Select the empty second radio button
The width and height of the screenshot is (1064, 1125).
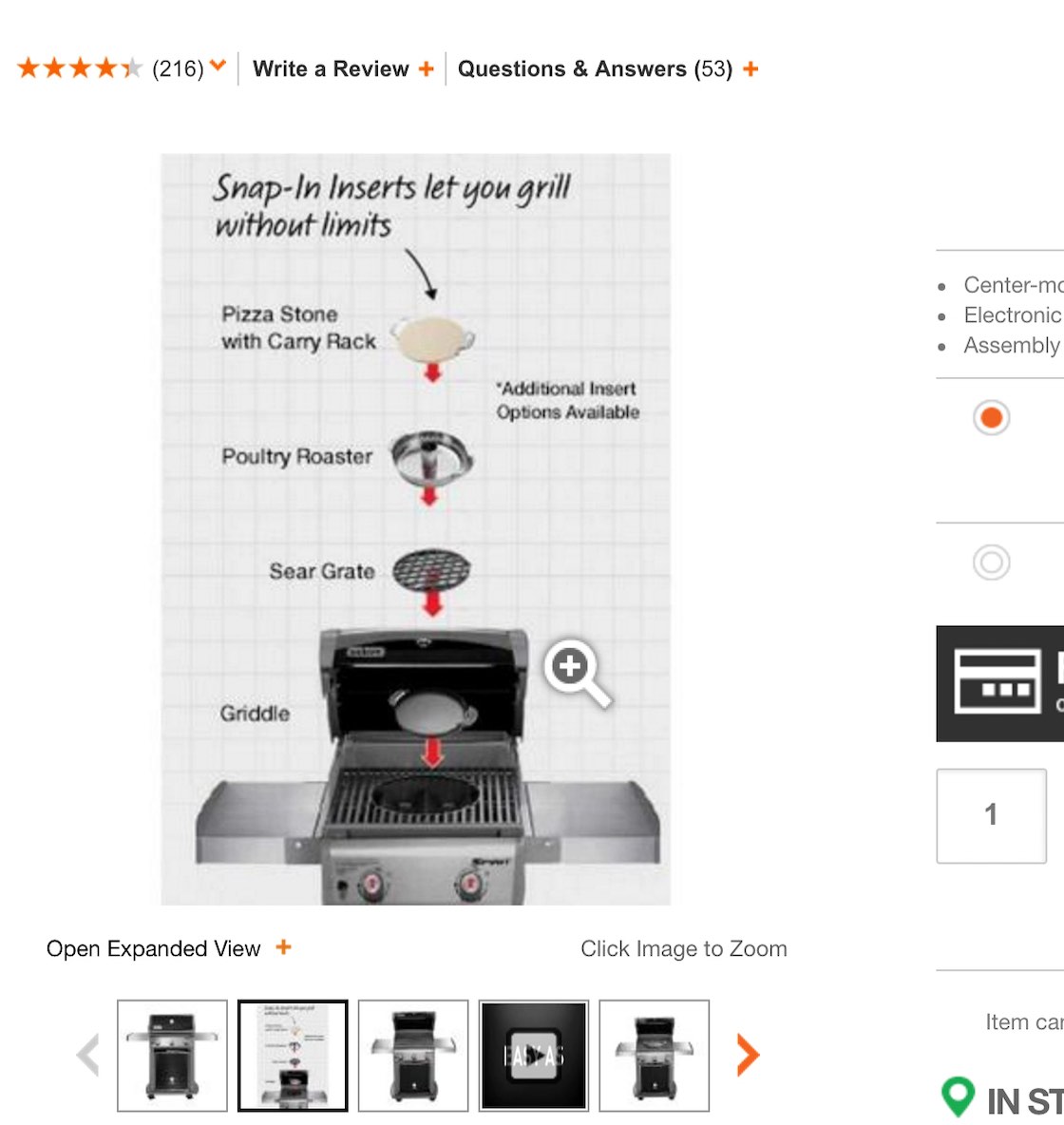992,562
